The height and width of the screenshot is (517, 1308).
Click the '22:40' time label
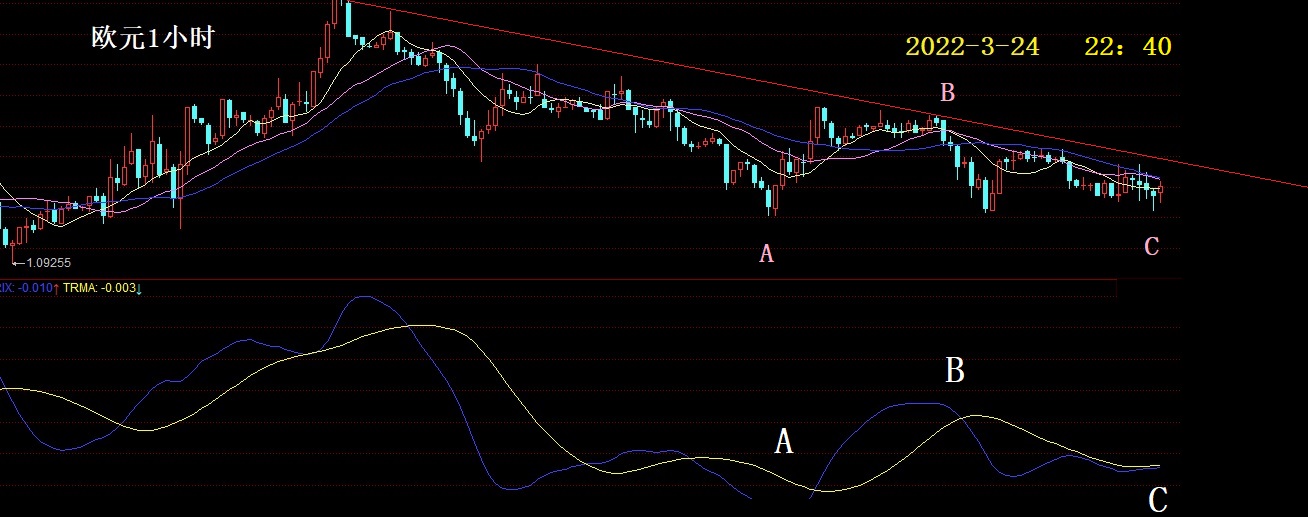1128,47
